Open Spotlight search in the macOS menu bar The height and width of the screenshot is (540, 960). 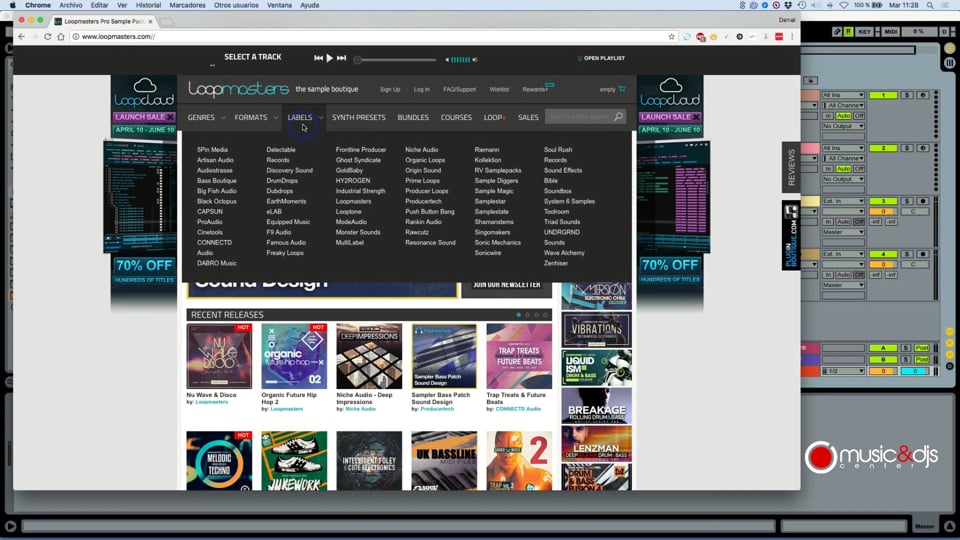click(930, 5)
